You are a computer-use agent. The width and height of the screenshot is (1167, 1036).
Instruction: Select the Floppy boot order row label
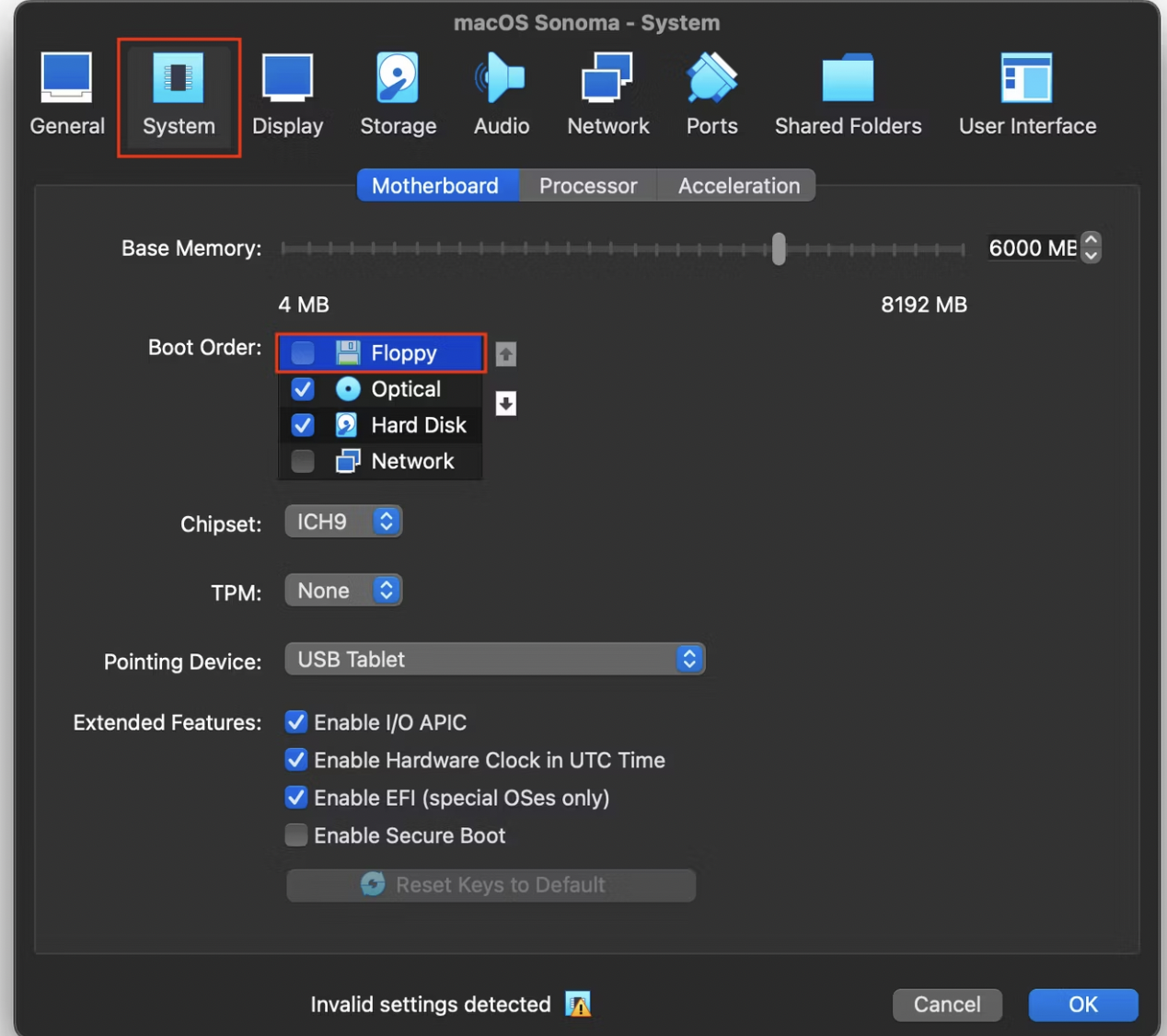[x=404, y=353]
